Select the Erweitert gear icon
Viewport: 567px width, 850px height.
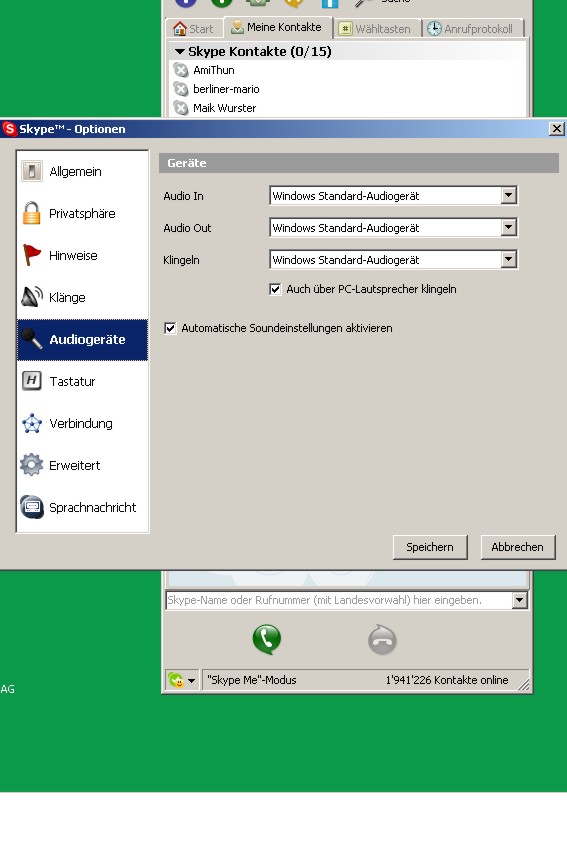tap(31, 465)
